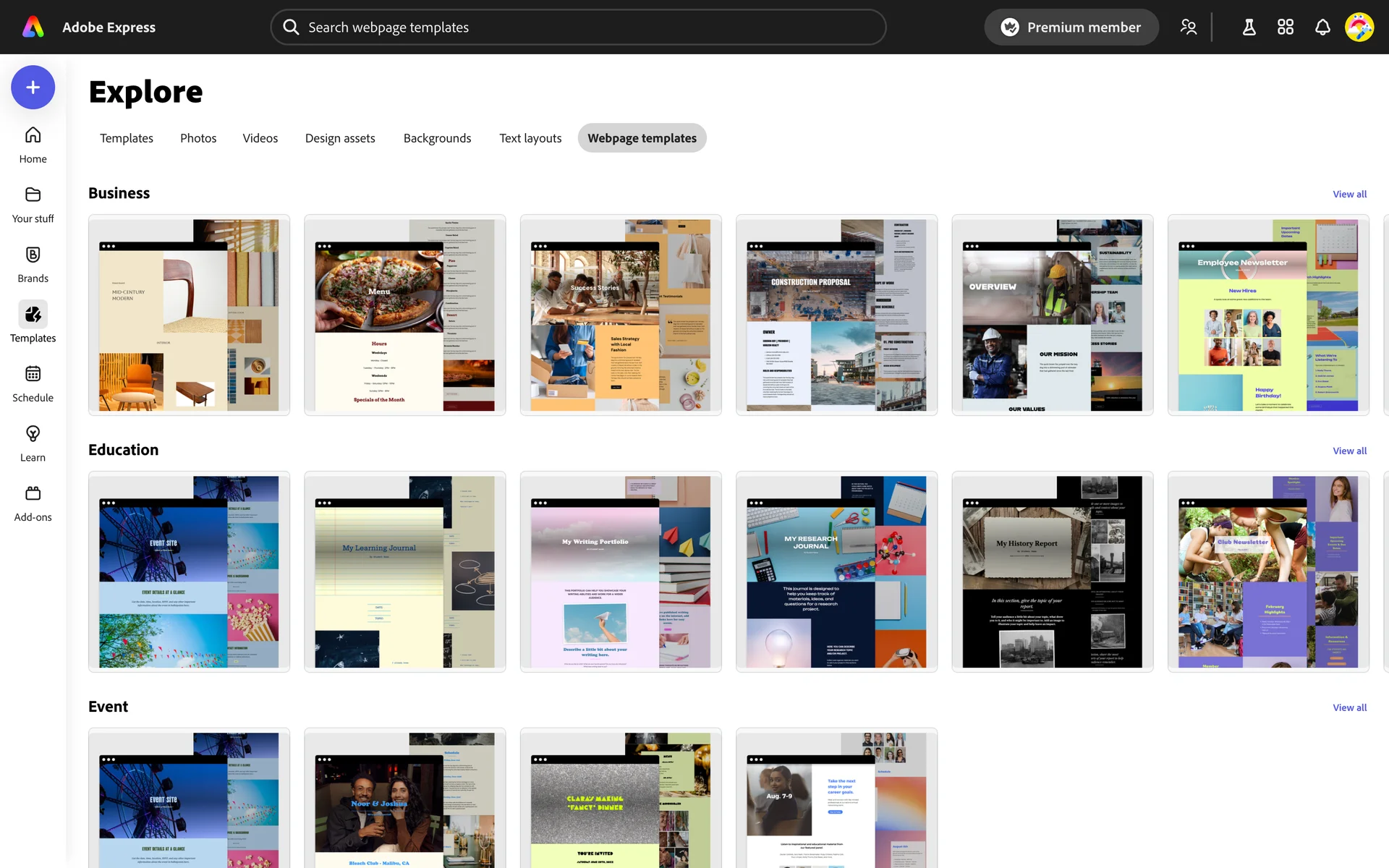
Task: Click the Premium member button
Action: click(1071, 27)
